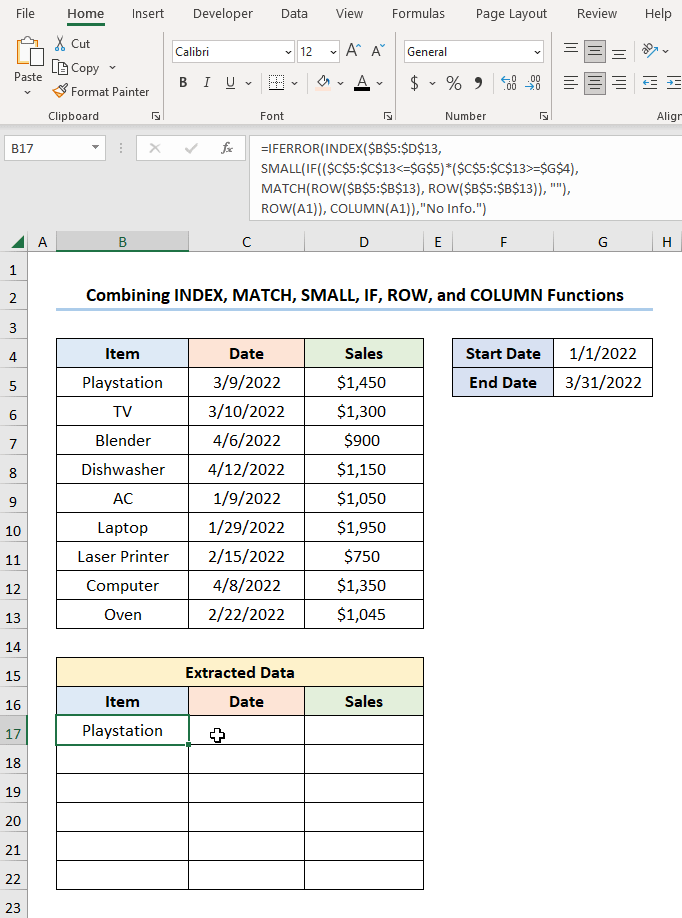
Task: Set Bottom Align for cell text
Action: pyautogui.click(x=619, y=52)
